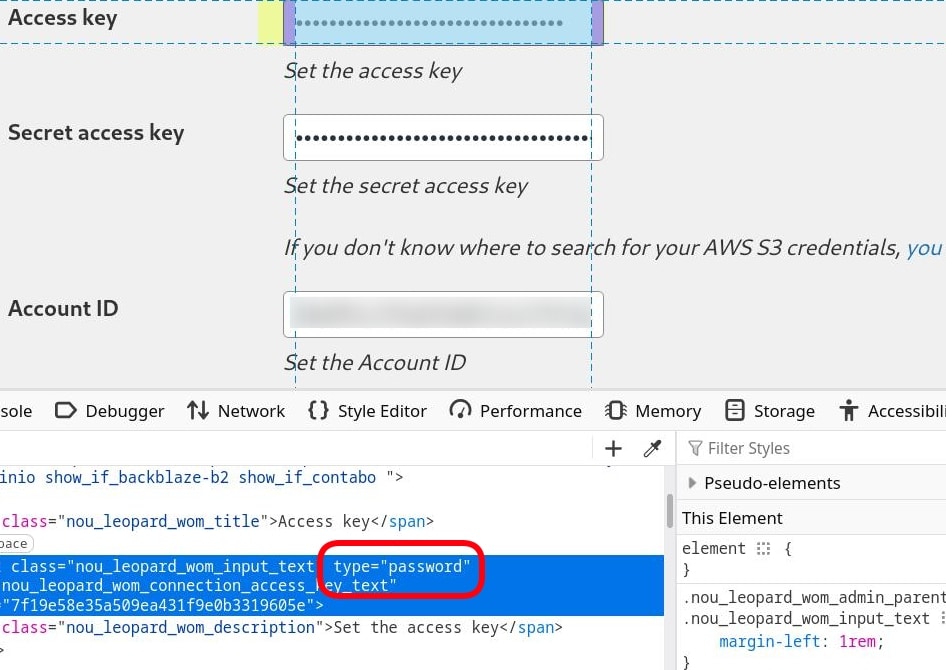Click the Performance gauge icon
This screenshot has height=670, width=946.
point(460,411)
